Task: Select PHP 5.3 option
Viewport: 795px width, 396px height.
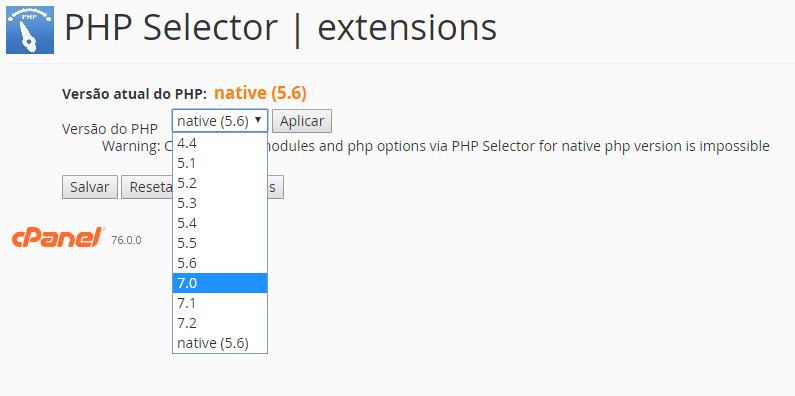Action: [x=220, y=203]
